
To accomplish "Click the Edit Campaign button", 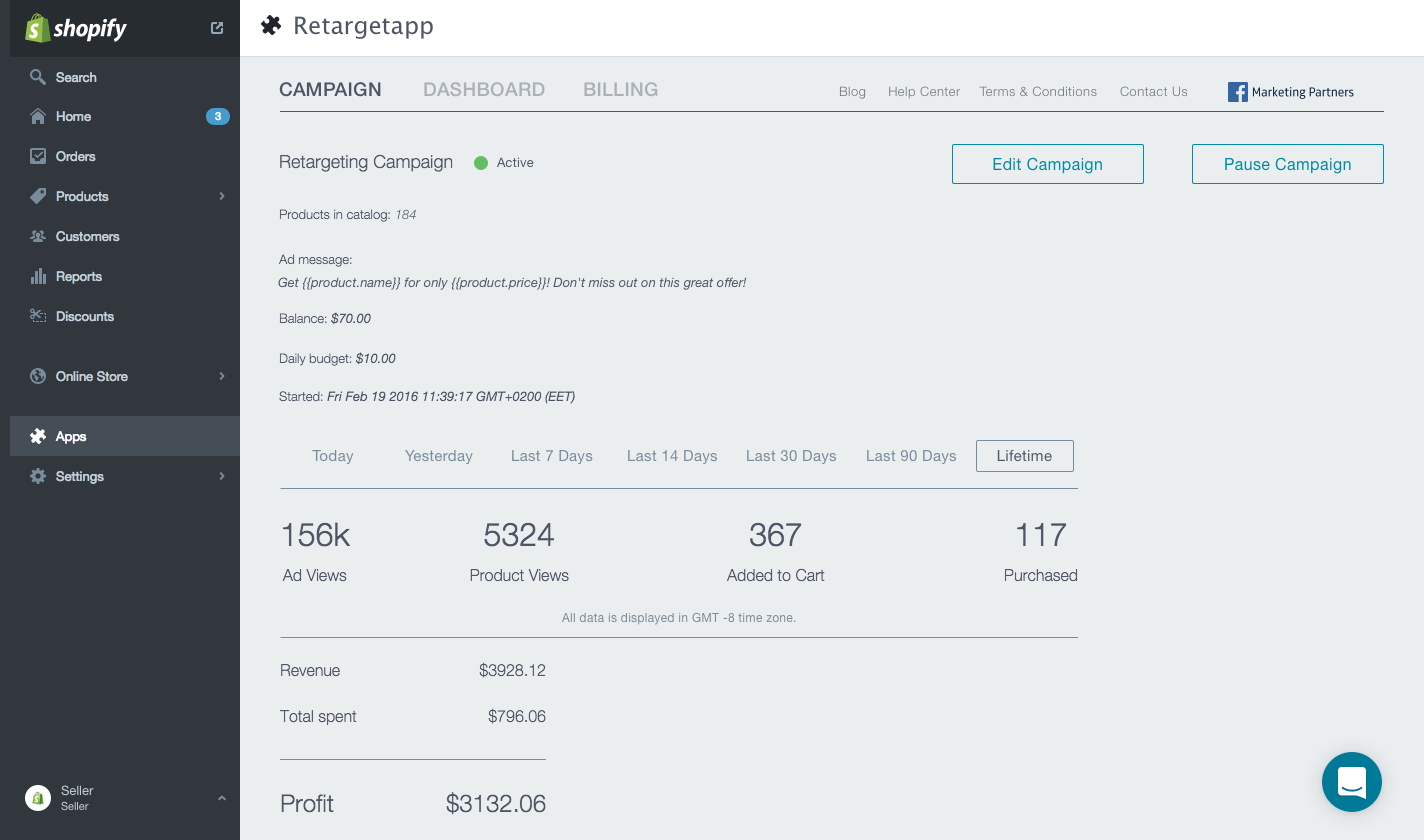I will point(1047,163).
